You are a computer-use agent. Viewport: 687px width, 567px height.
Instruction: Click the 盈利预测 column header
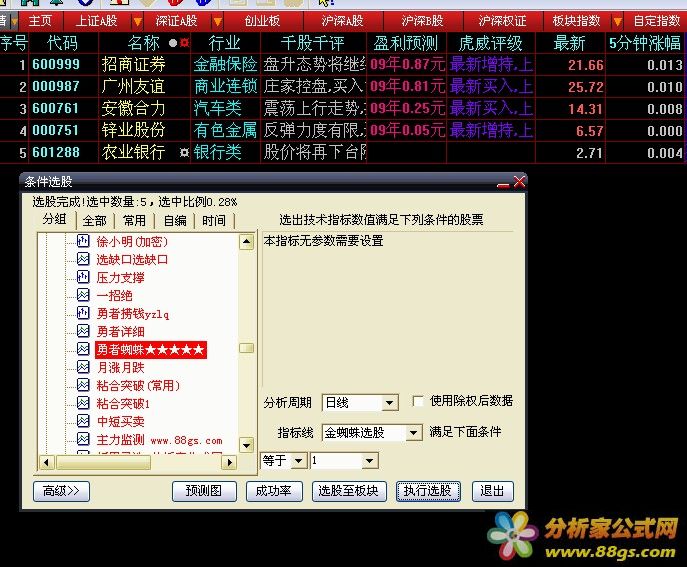406,43
